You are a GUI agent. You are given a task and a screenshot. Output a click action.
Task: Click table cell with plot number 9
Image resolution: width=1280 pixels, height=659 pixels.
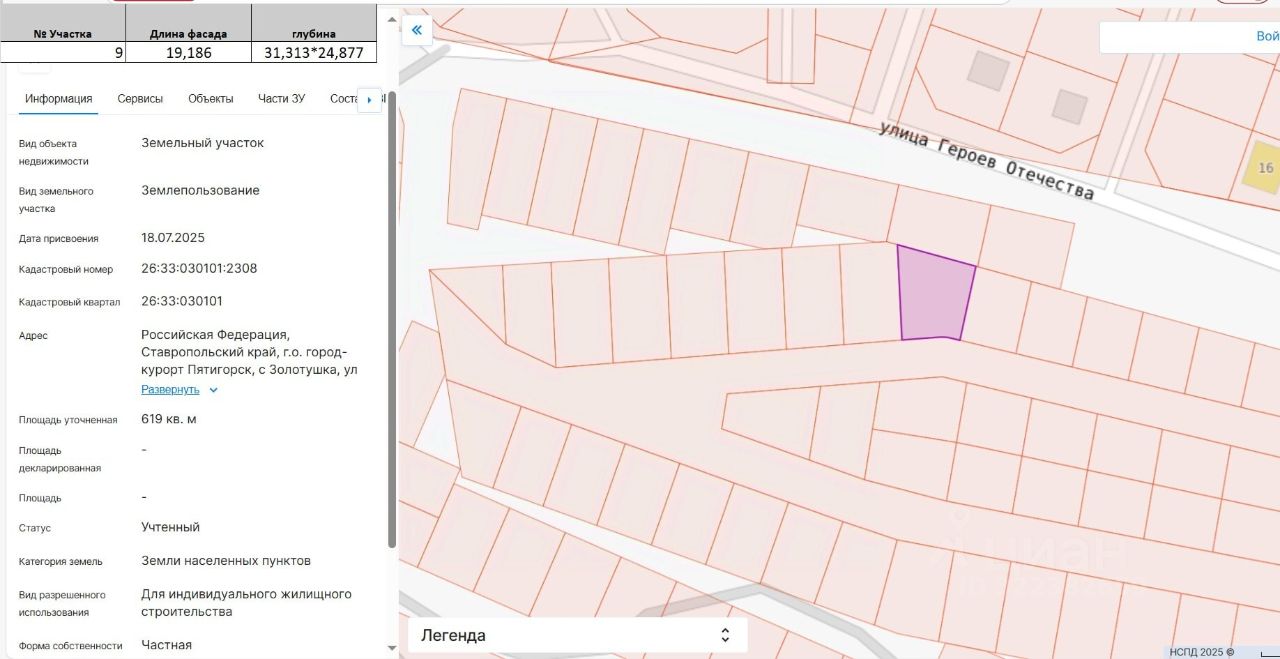(x=63, y=53)
